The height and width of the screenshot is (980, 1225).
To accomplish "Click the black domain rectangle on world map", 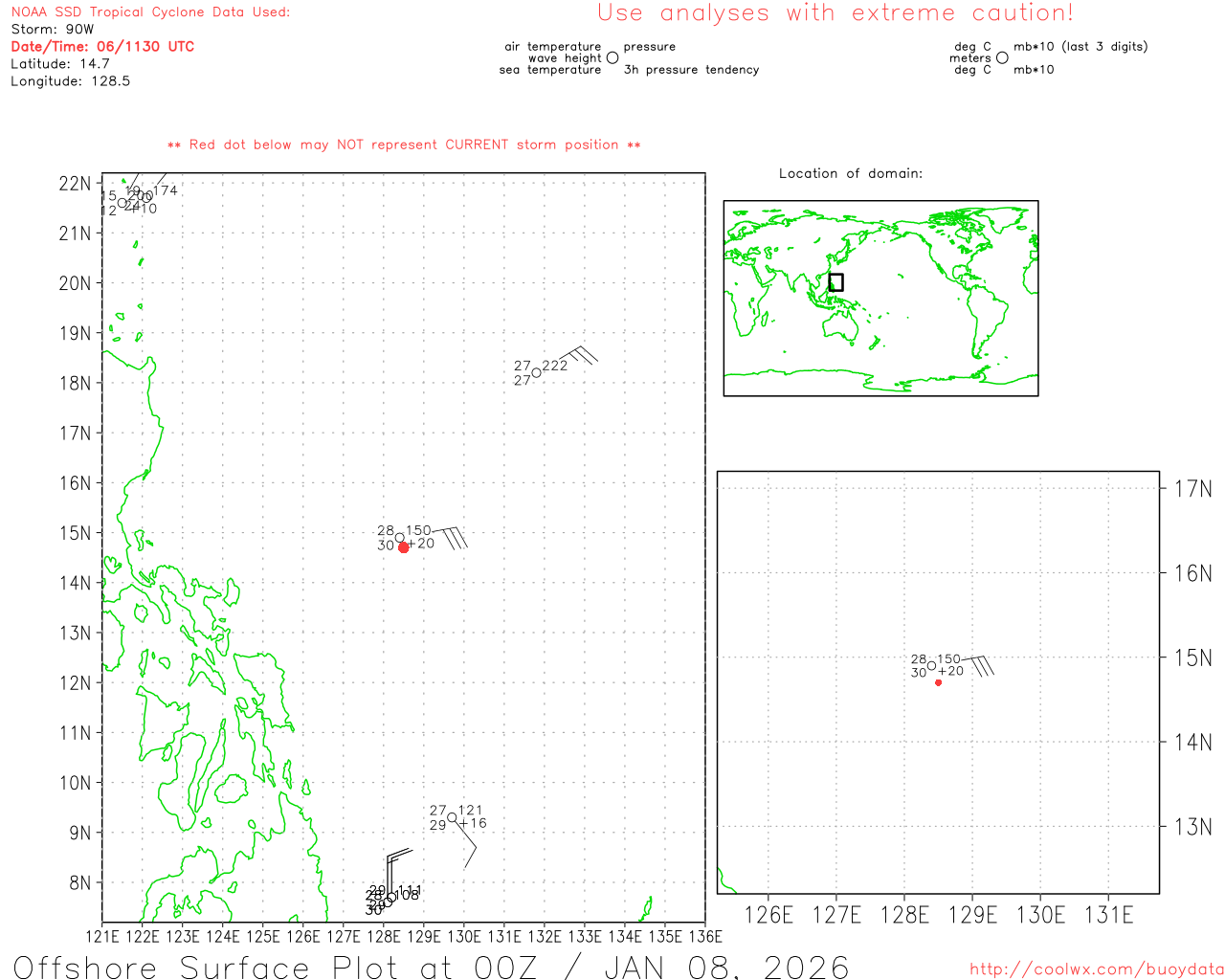I will (835, 282).
